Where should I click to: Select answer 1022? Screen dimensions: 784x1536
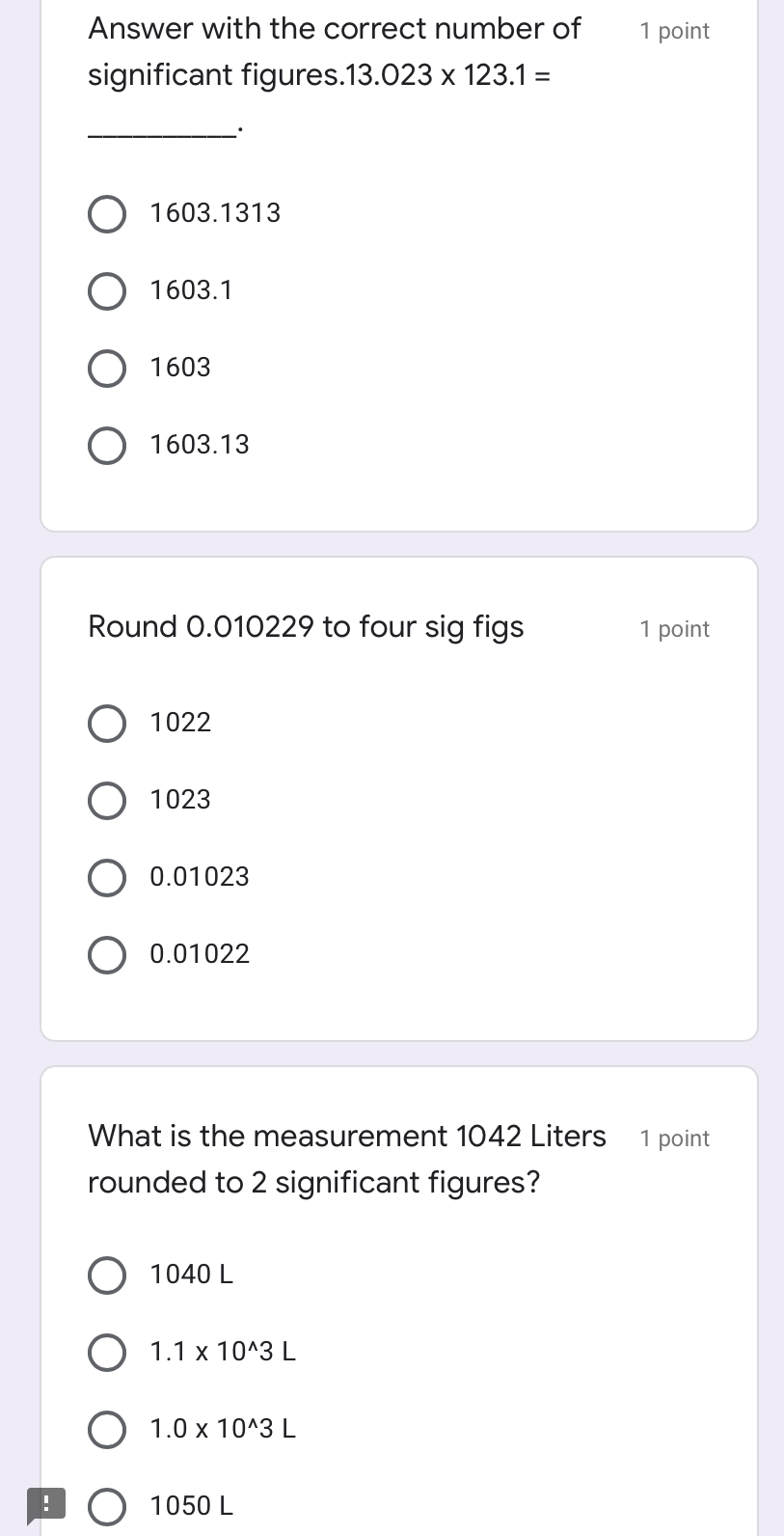107,724
